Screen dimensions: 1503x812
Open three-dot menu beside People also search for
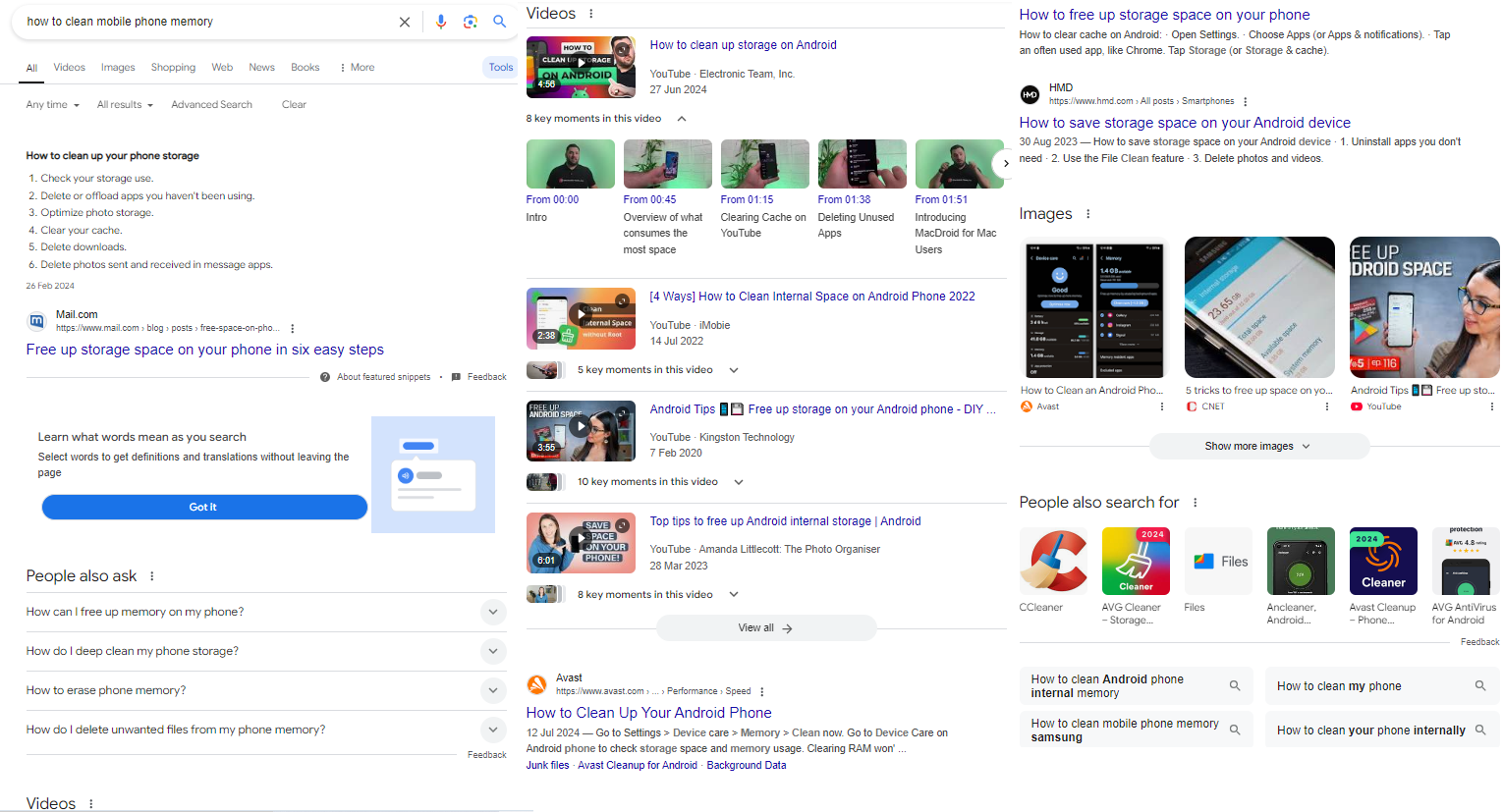point(1196,503)
